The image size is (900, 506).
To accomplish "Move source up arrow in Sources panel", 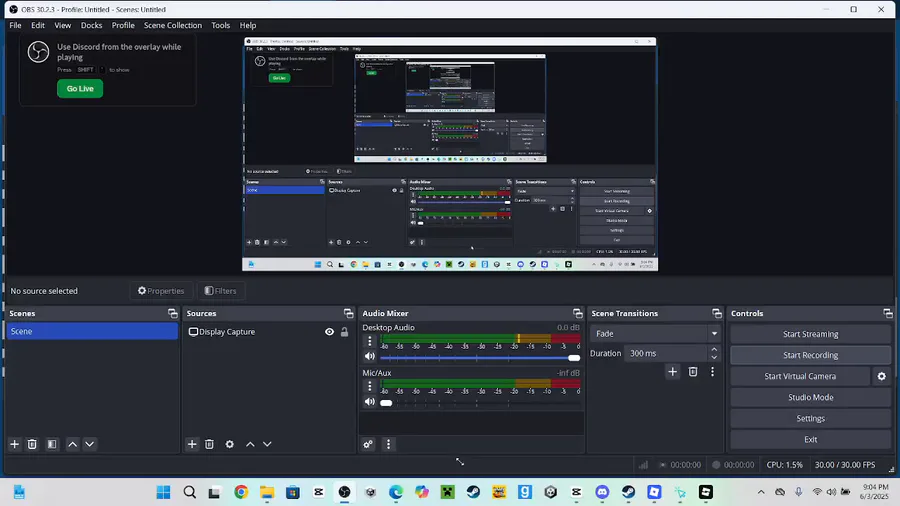I will (250, 444).
